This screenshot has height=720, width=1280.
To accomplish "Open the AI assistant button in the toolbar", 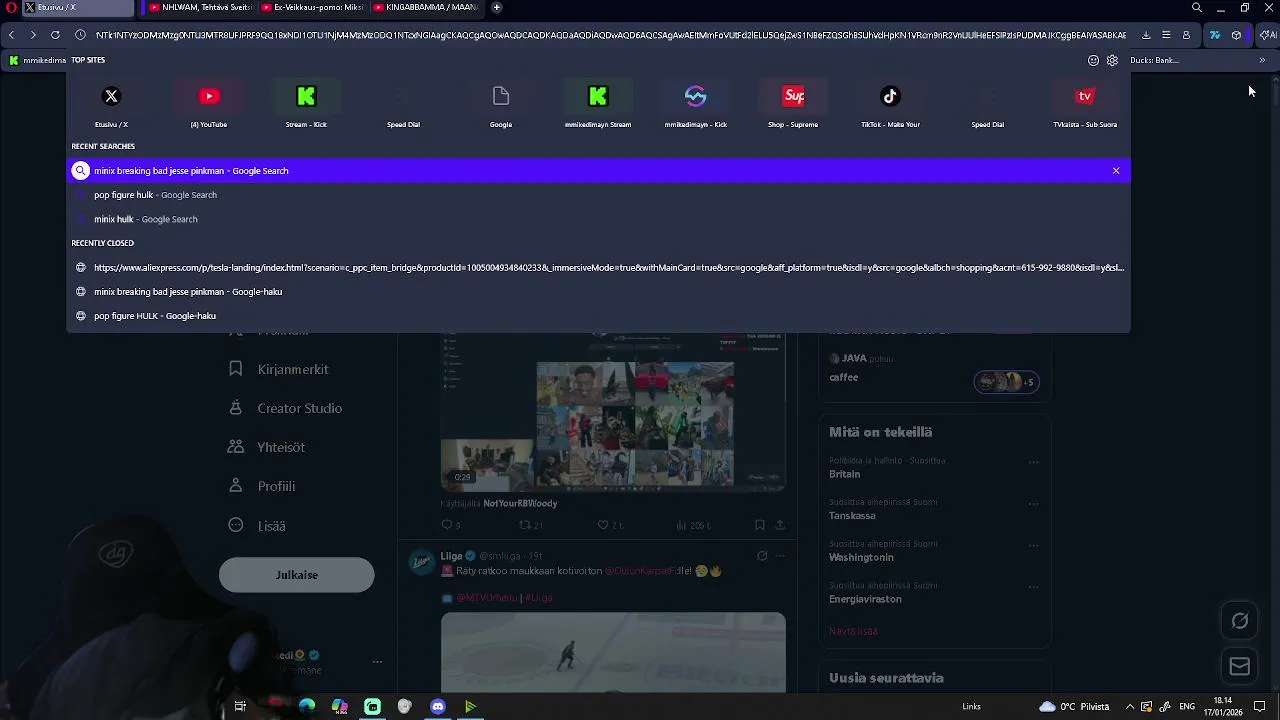I will tap(1267, 35).
